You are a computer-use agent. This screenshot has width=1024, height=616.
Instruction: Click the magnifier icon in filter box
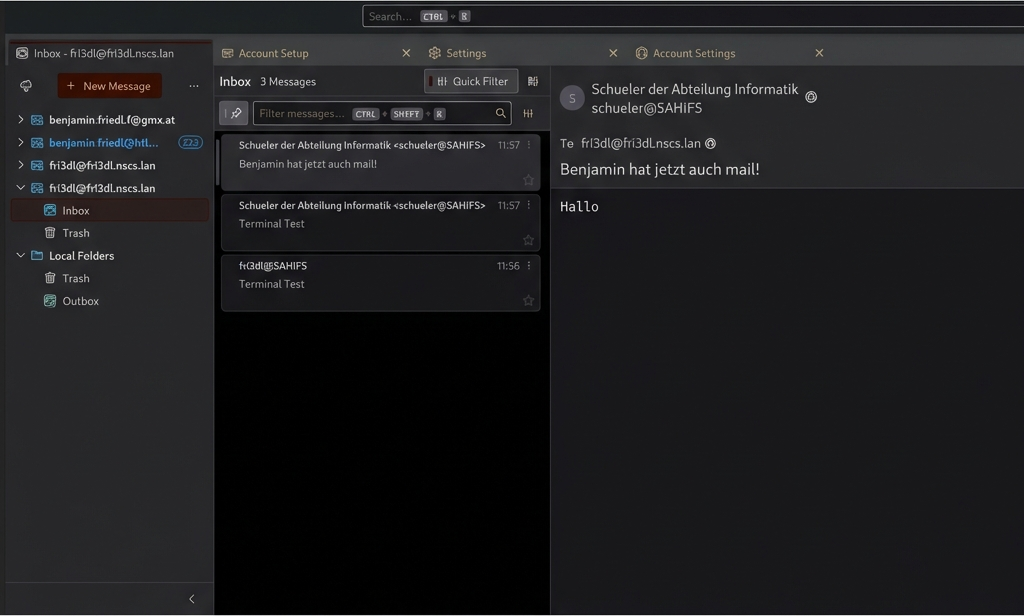(501, 114)
